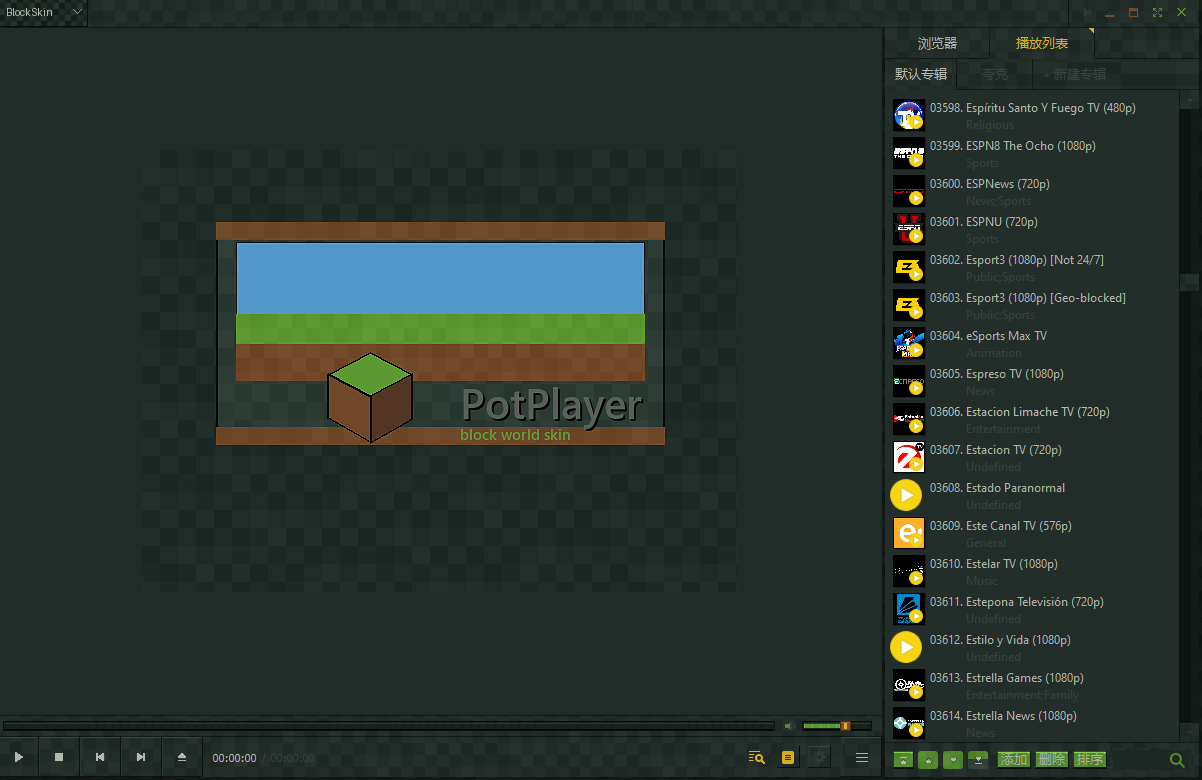
Task: Move selected item to bottom of playlist
Action: 978,760
